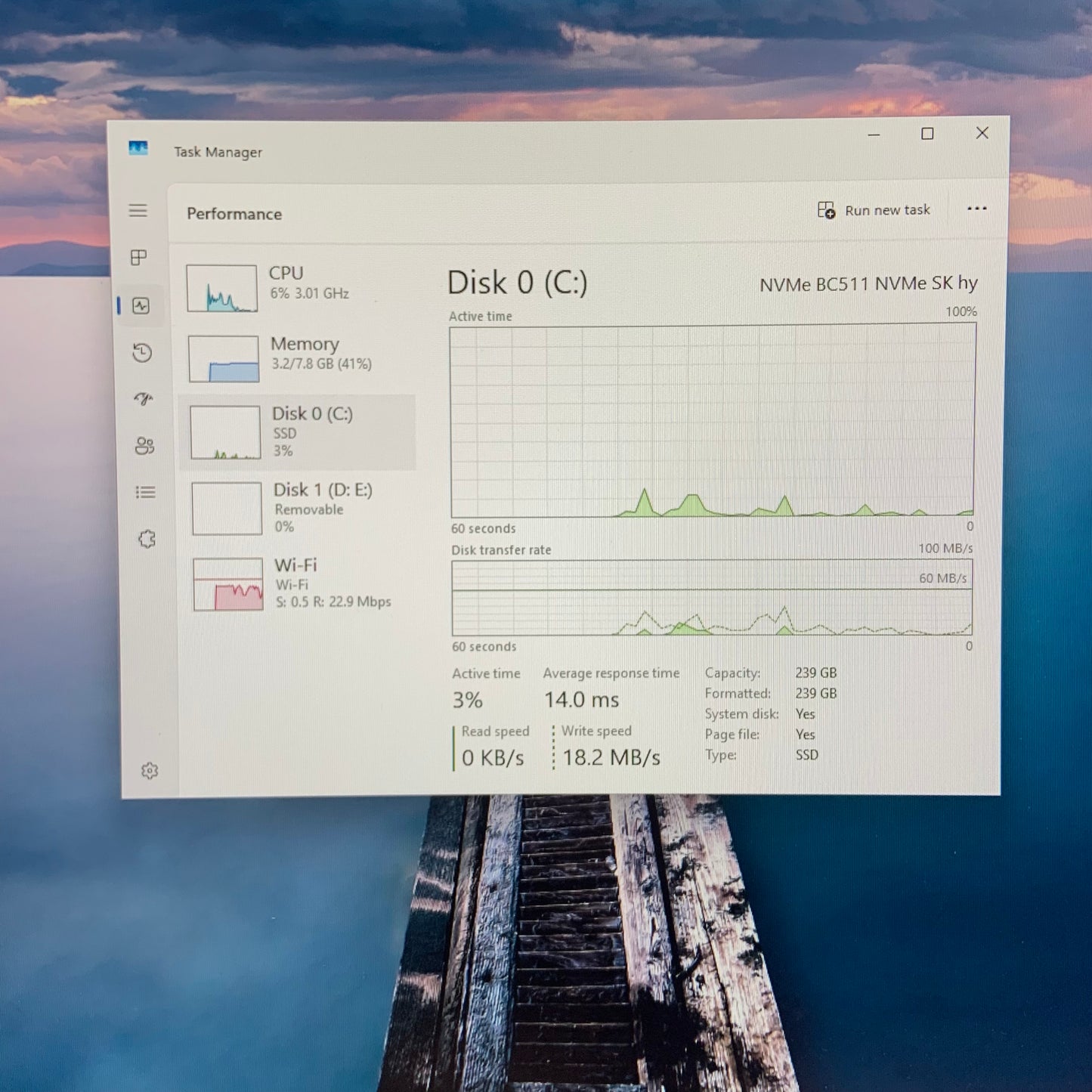Image resolution: width=1092 pixels, height=1092 pixels.
Task: Expand the navigation sidebar hamburger menu
Action: click(x=138, y=212)
